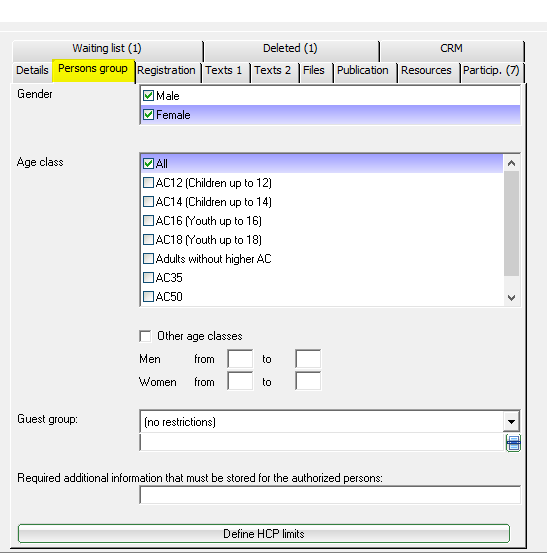
Task: Open the Waiting list (1) tab
Action: click(107, 48)
